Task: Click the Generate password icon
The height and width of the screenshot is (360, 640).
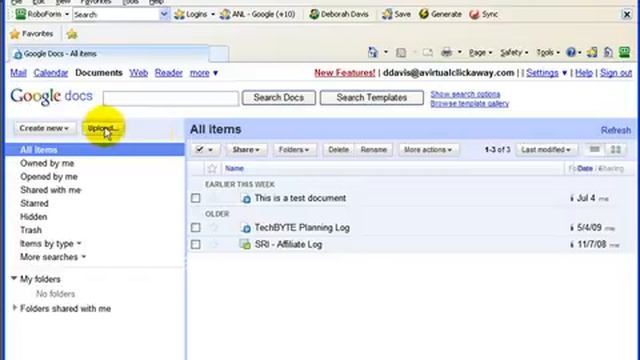Action: 424,14
